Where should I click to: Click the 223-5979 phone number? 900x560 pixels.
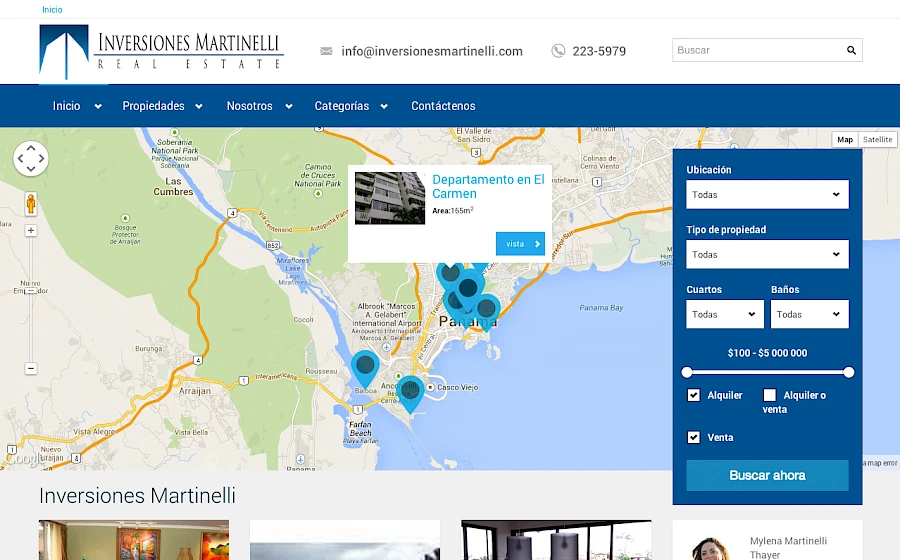click(599, 51)
